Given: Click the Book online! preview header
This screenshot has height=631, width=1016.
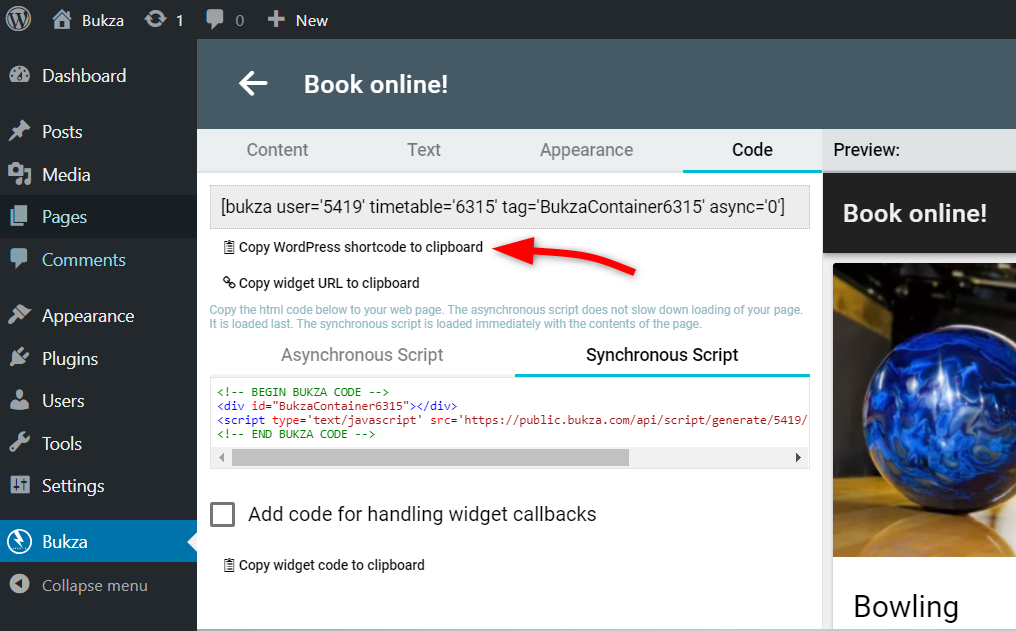Looking at the screenshot, I should (914, 213).
